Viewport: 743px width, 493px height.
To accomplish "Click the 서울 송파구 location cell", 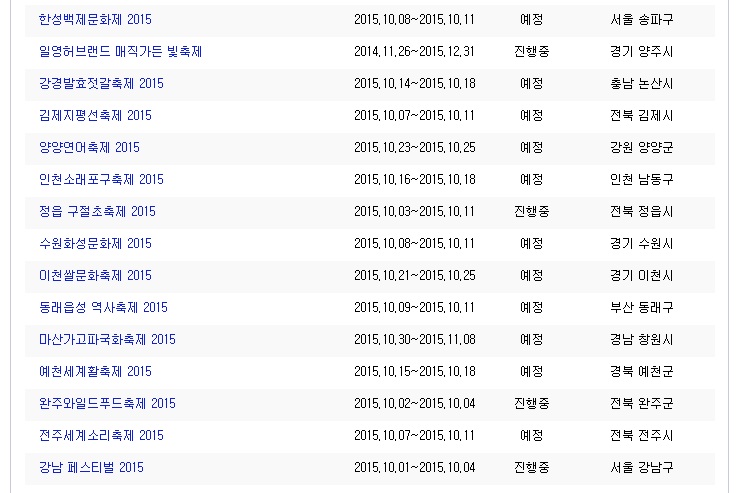I will [x=641, y=19].
